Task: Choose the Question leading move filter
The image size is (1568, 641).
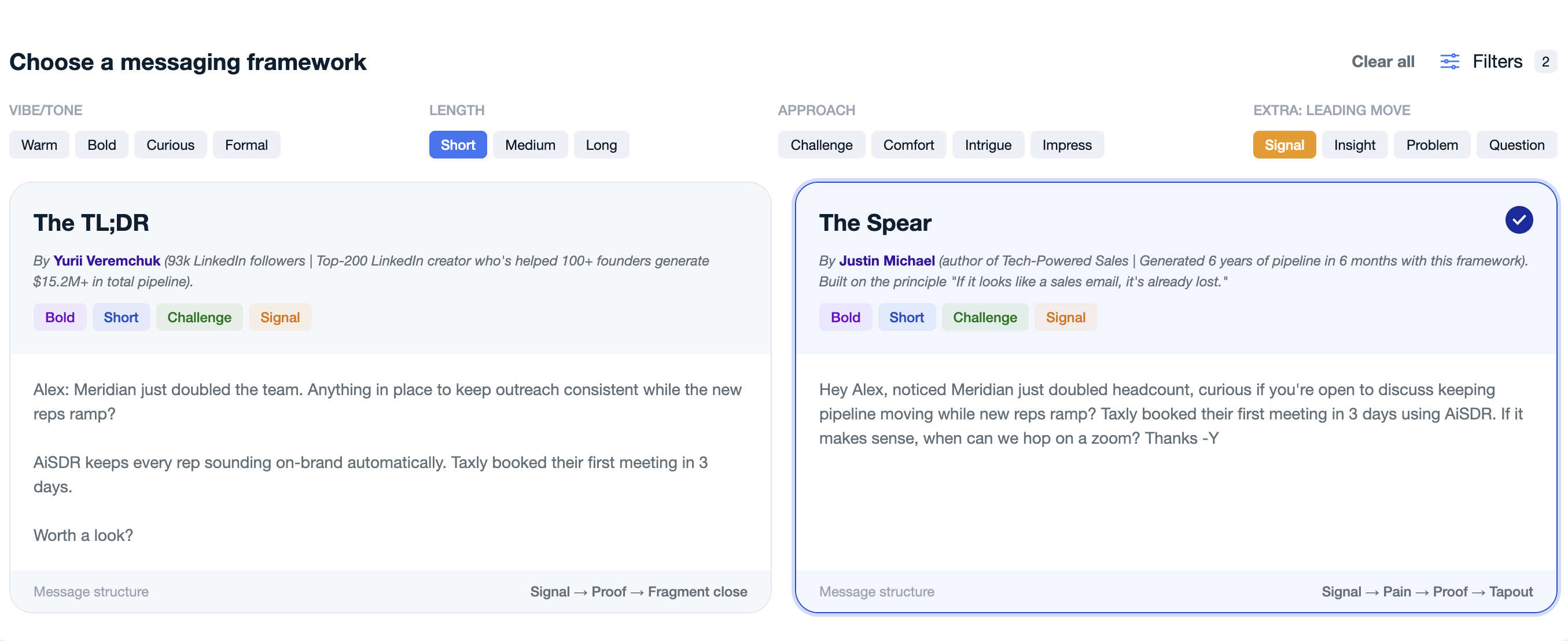Action: [x=1517, y=145]
